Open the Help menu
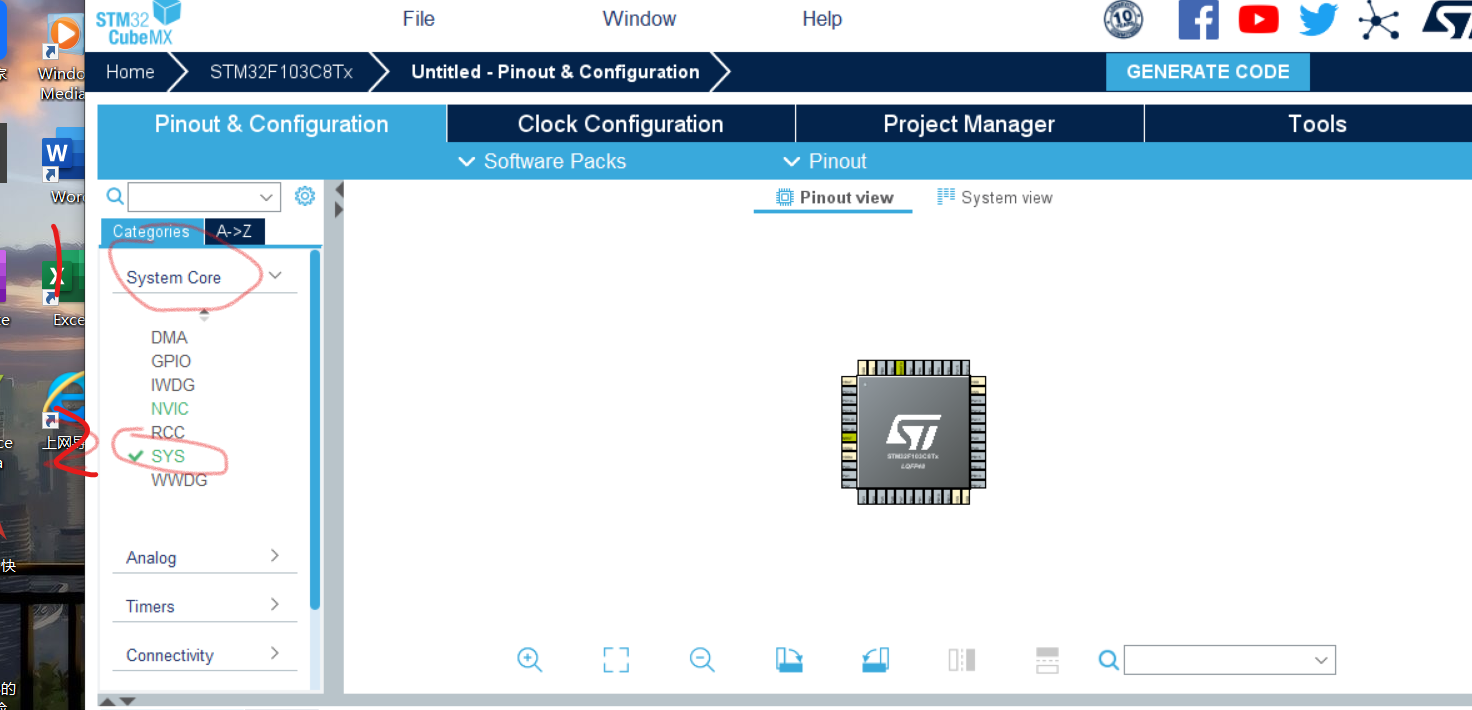This screenshot has width=1472, height=710. click(822, 19)
